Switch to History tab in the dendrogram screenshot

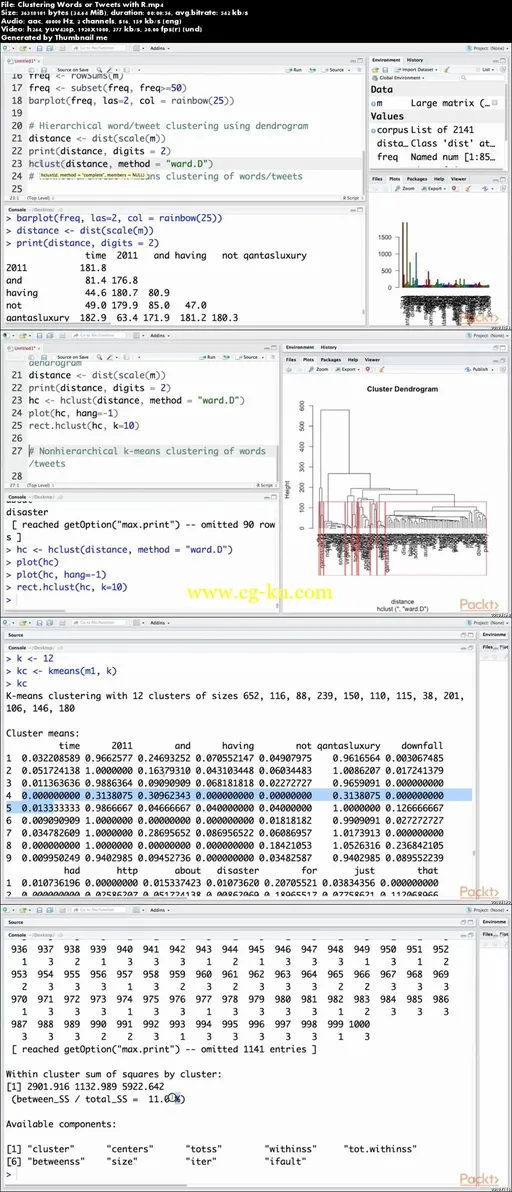click(x=328, y=347)
